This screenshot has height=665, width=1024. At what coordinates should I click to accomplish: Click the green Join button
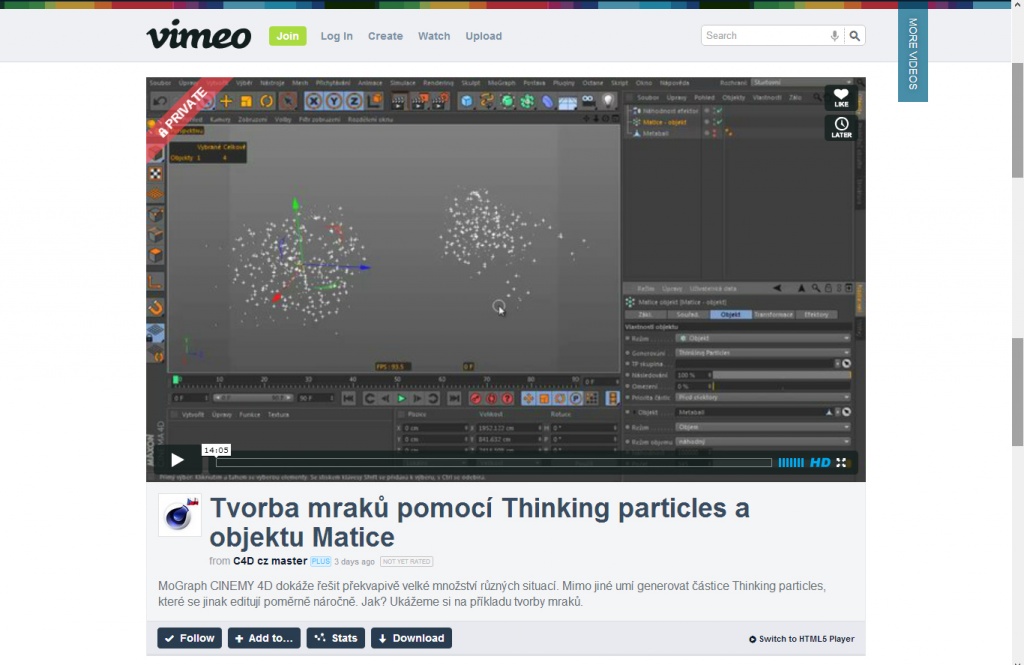(x=287, y=36)
